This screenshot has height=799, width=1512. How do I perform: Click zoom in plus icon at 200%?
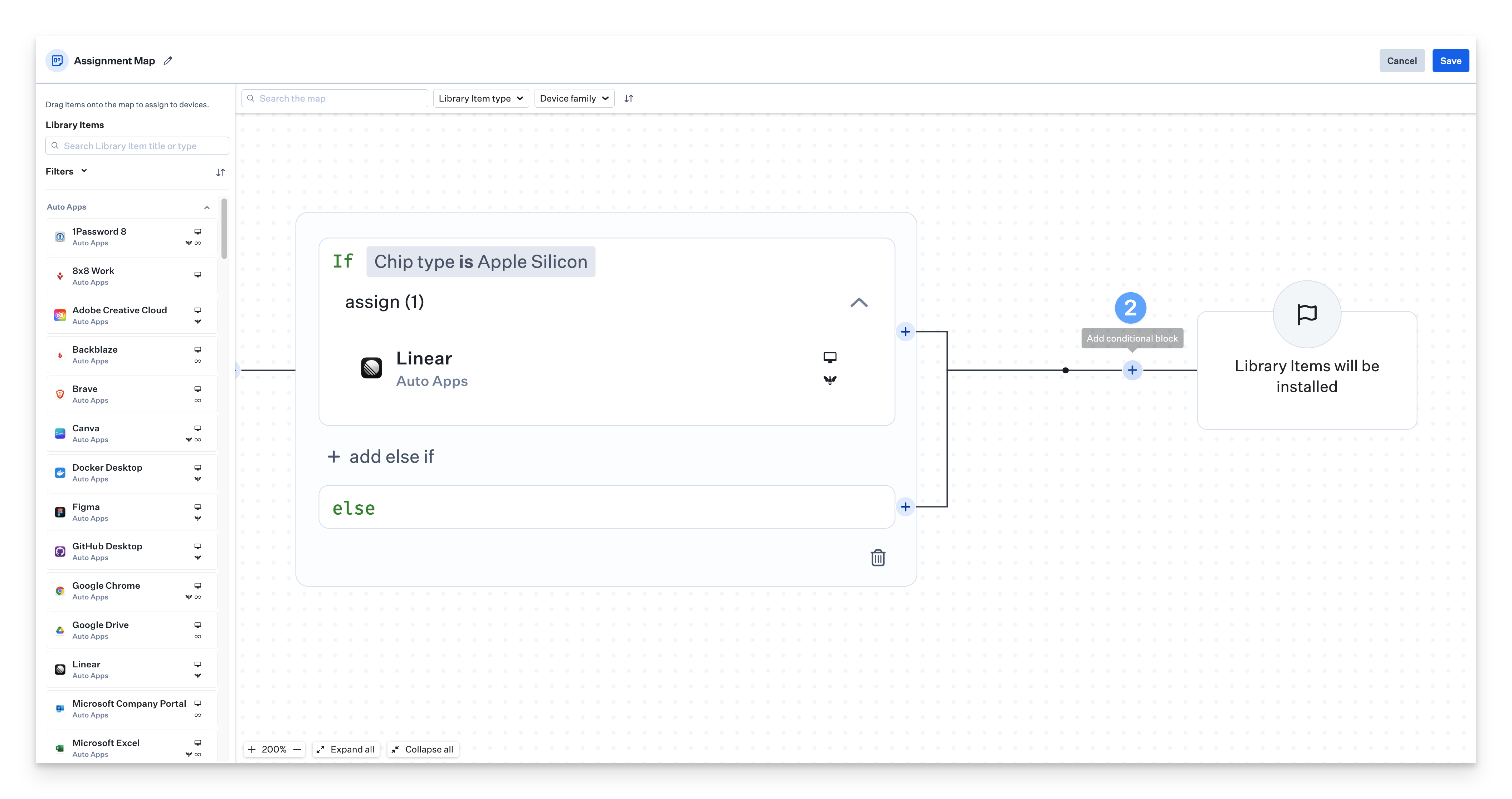pos(252,749)
